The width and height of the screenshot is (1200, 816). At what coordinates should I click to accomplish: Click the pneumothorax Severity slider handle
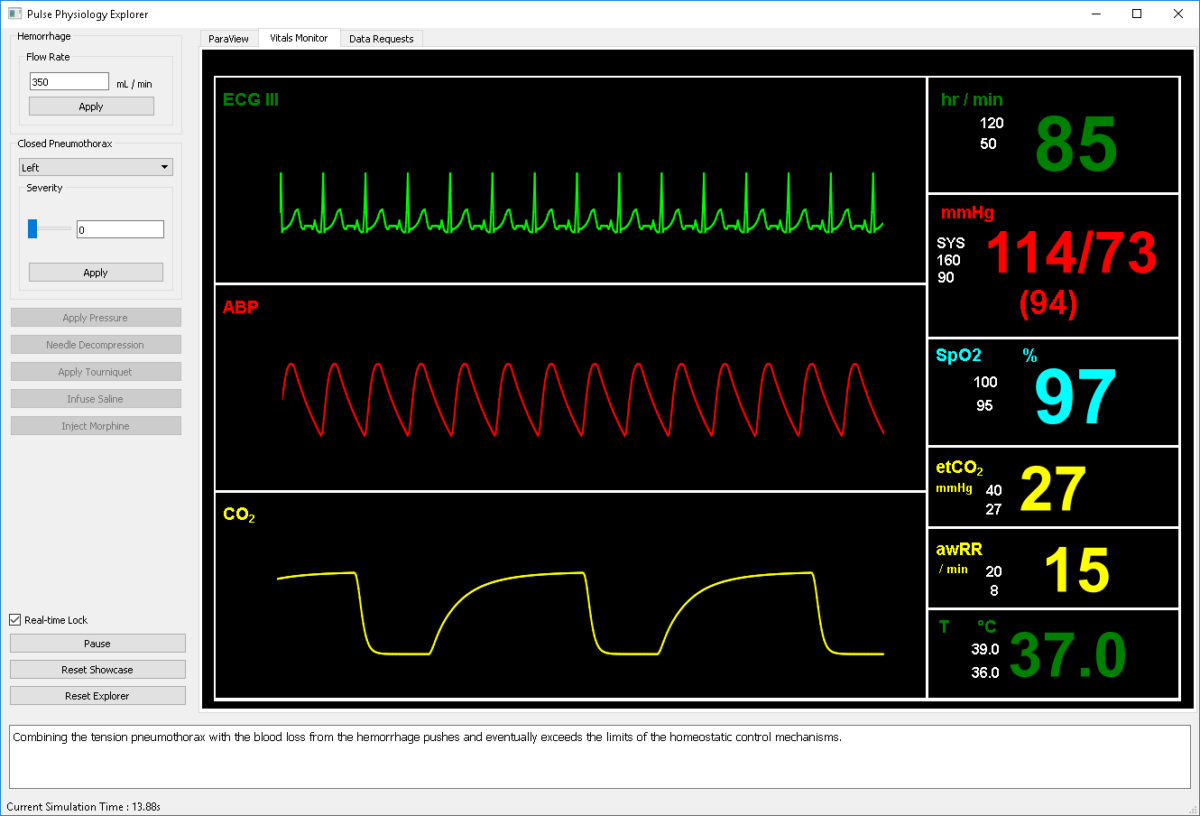click(33, 229)
